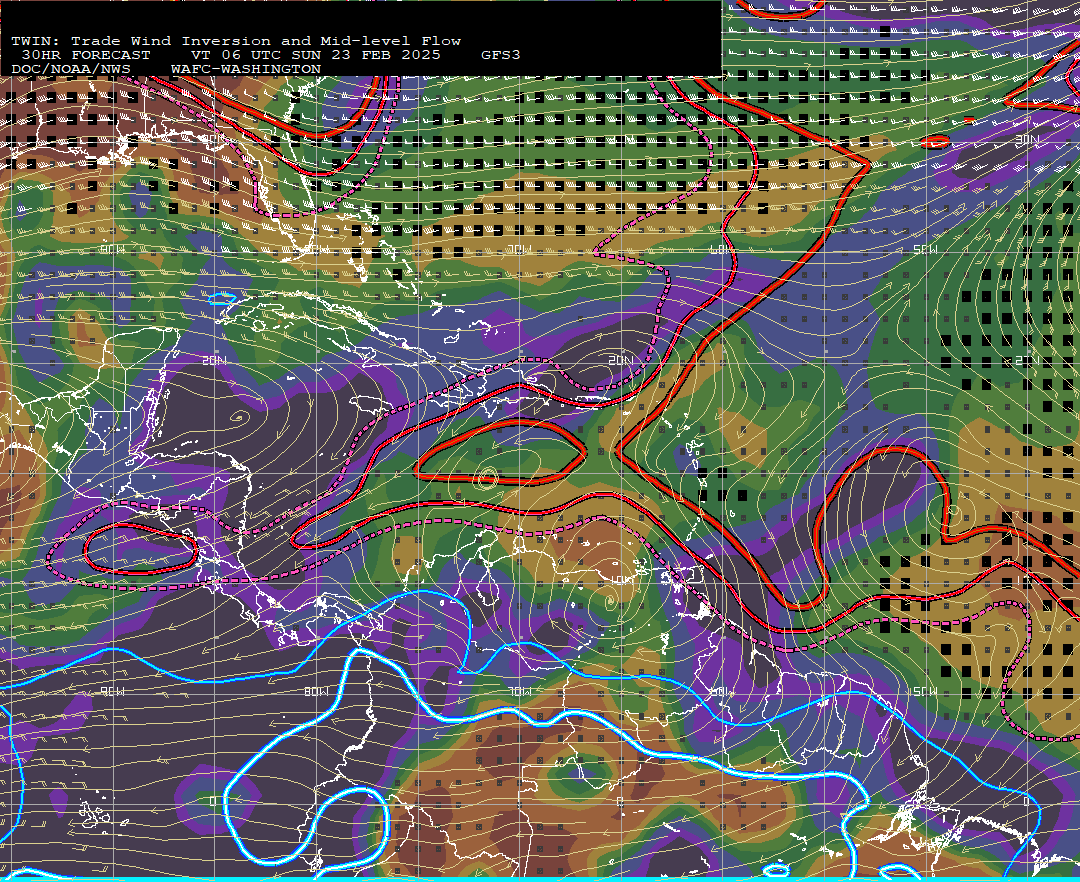The width and height of the screenshot is (1080, 882).
Task: Click the valid time "VT 06 UTC SUN 23 FEB 2025"
Action: (315, 55)
